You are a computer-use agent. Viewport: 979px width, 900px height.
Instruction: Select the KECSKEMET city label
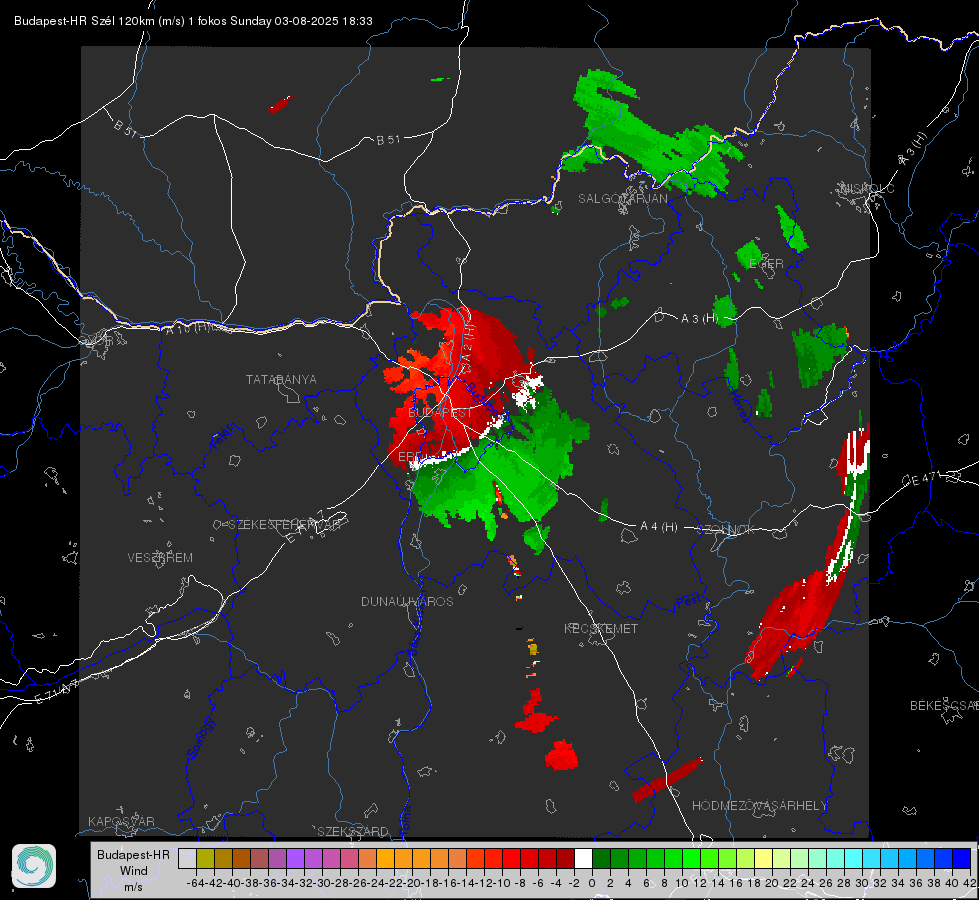pyautogui.click(x=601, y=628)
